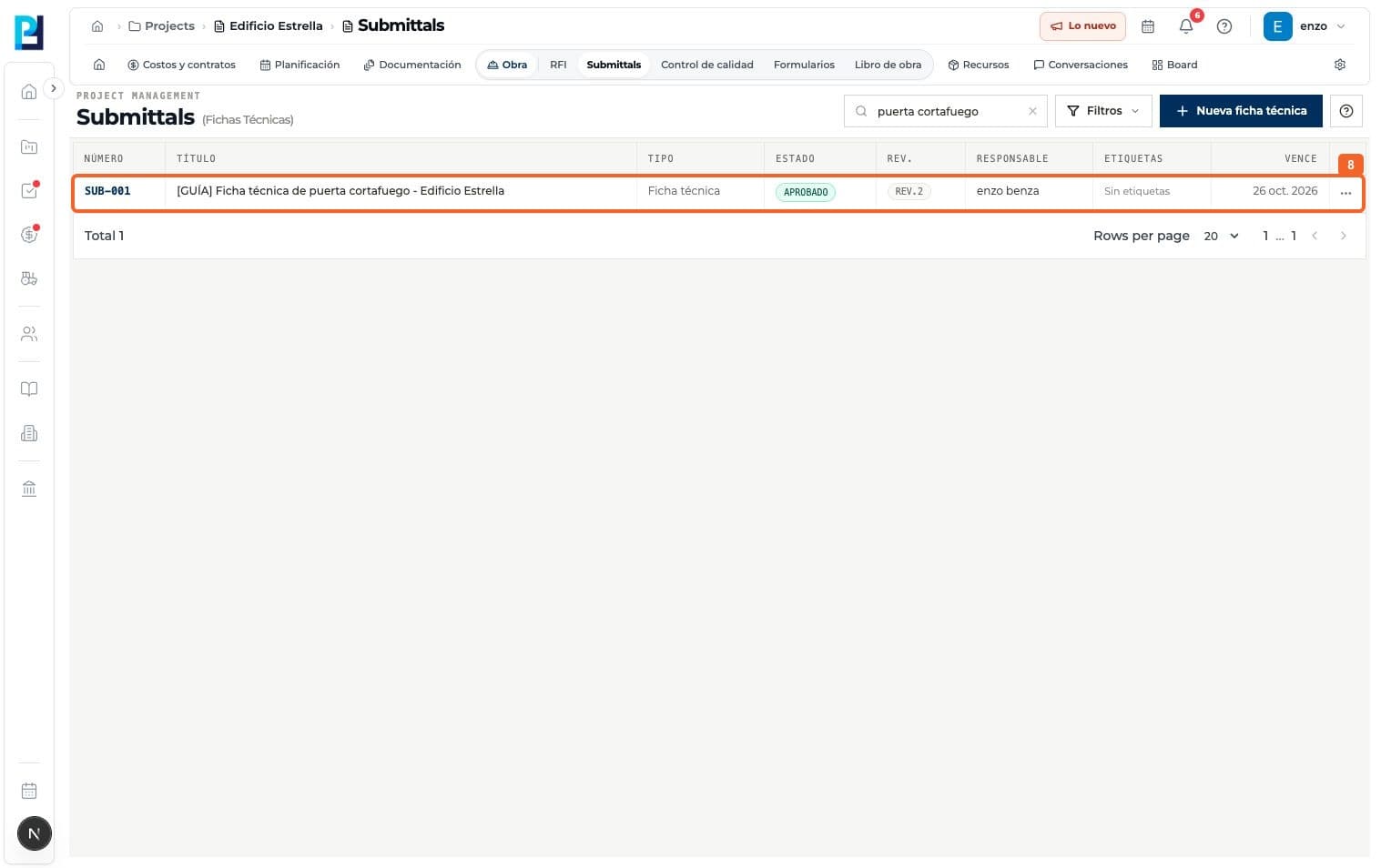Open the dollar icon in the left sidebar
1381x868 pixels.
point(29,235)
